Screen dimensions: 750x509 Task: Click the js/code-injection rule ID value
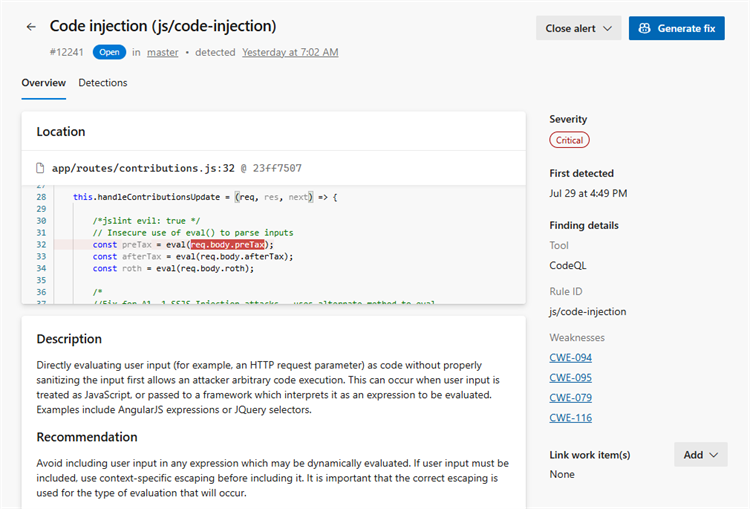[x=587, y=311]
